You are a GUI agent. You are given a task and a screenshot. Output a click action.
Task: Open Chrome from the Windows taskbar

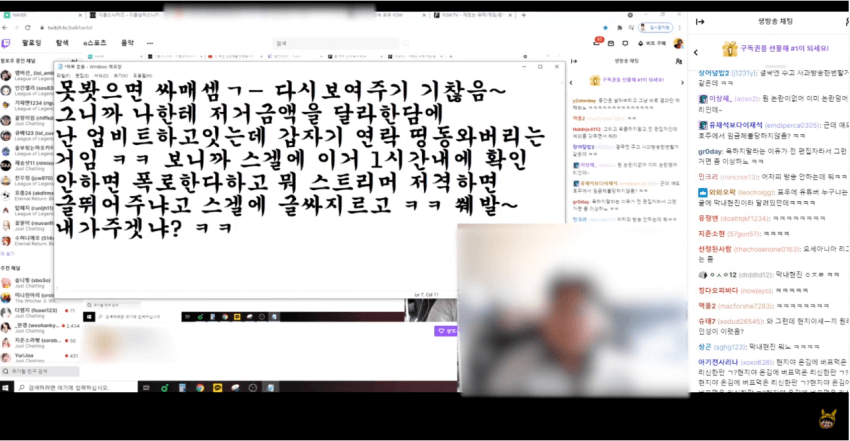pyautogui.click(x=200, y=387)
